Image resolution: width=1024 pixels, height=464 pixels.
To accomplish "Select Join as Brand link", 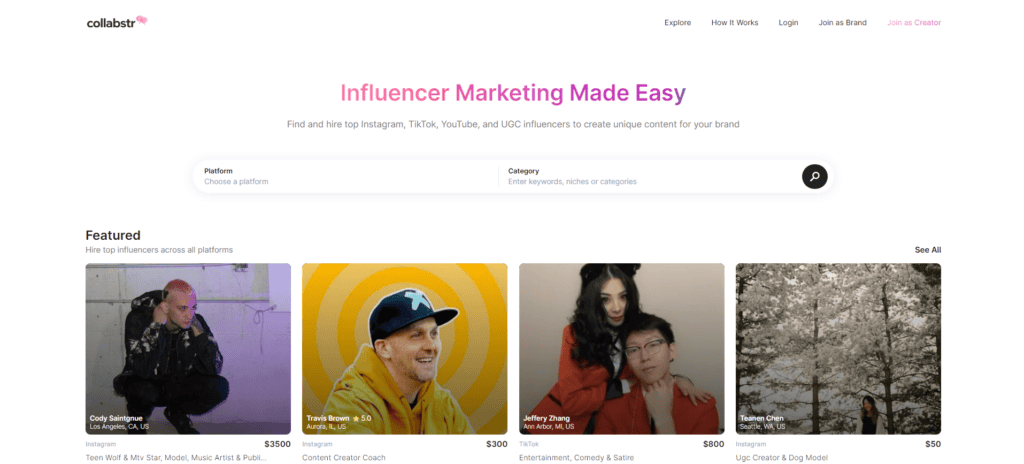I will 842,22.
